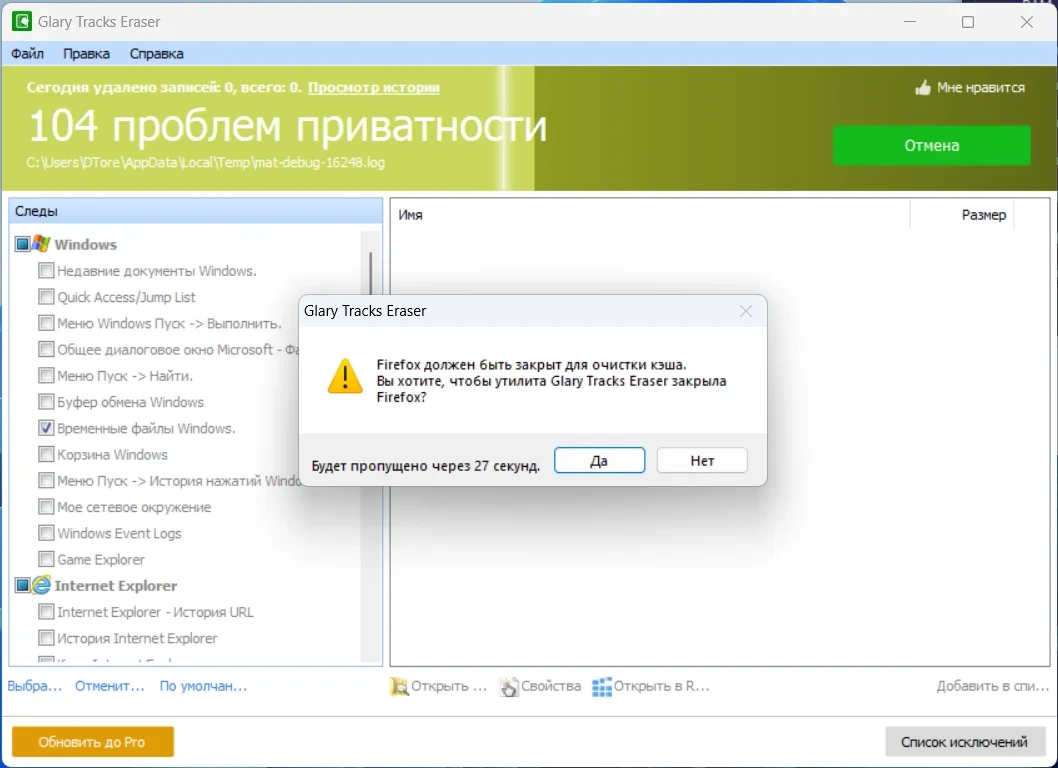Click the Отменит... link
The height and width of the screenshot is (768, 1058).
110,686
